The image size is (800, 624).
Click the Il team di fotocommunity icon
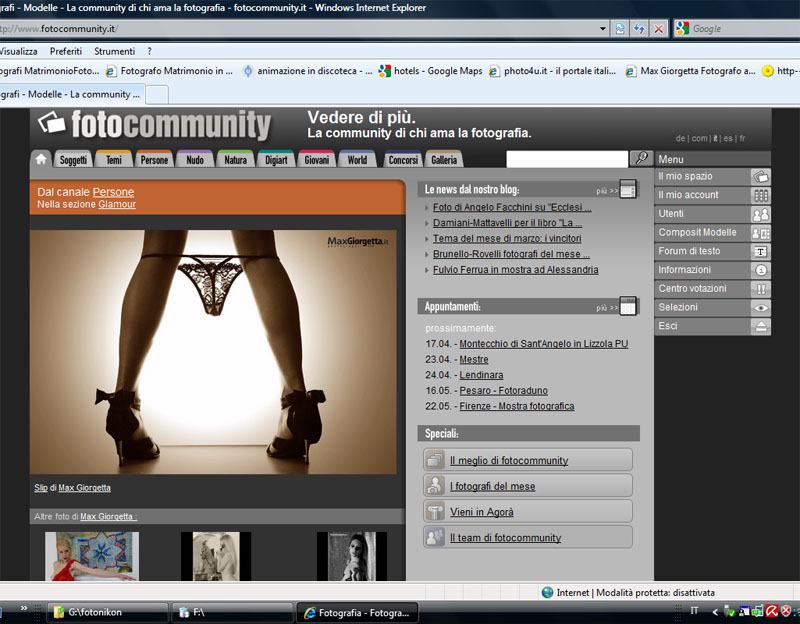(x=435, y=537)
